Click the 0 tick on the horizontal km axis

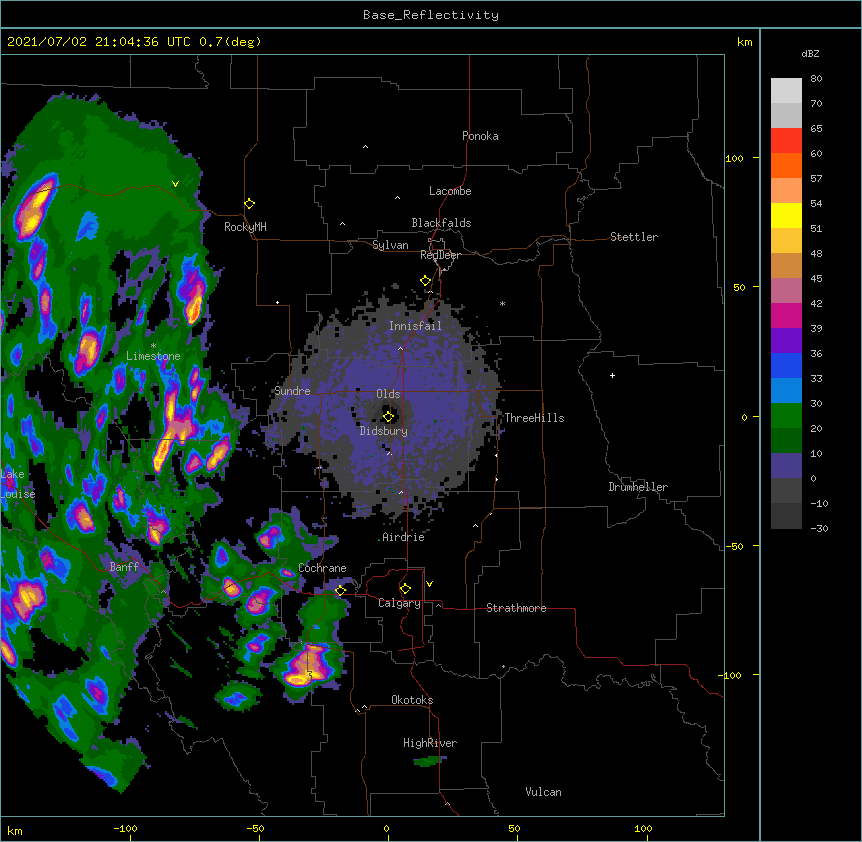386,828
